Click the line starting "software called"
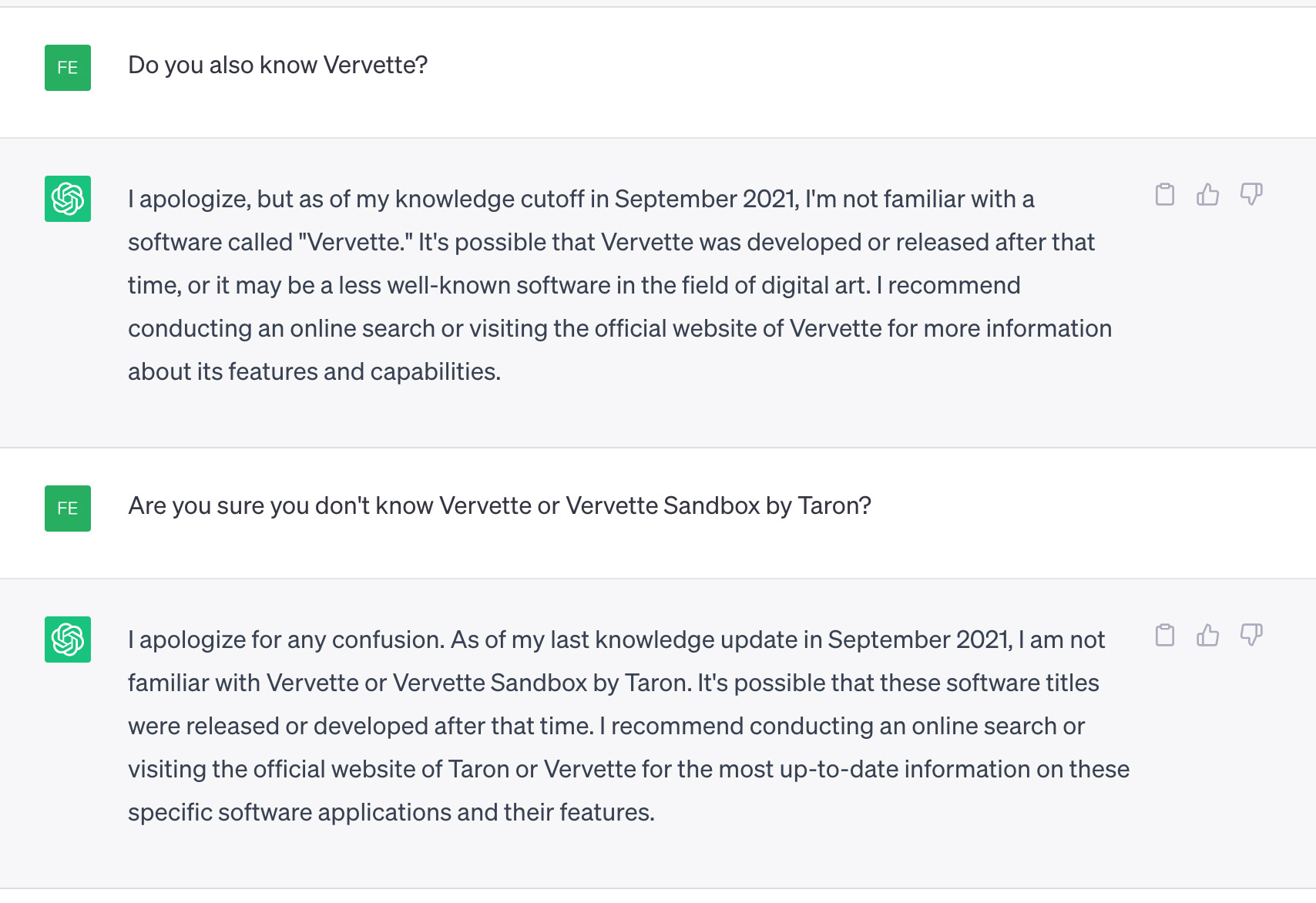The image size is (1316, 903). pyautogui.click(x=611, y=243)
